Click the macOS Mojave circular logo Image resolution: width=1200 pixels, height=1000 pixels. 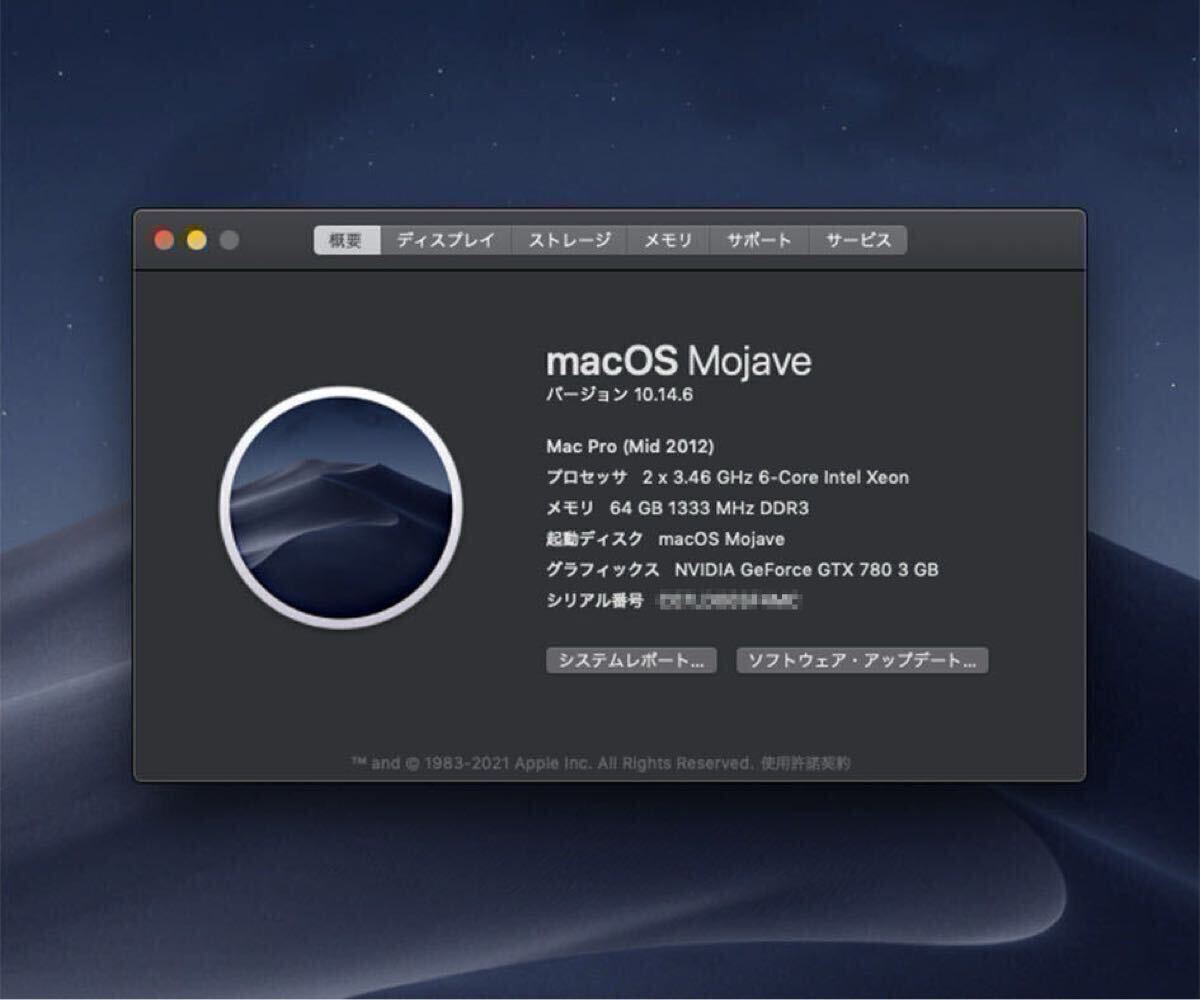(341, 507)
